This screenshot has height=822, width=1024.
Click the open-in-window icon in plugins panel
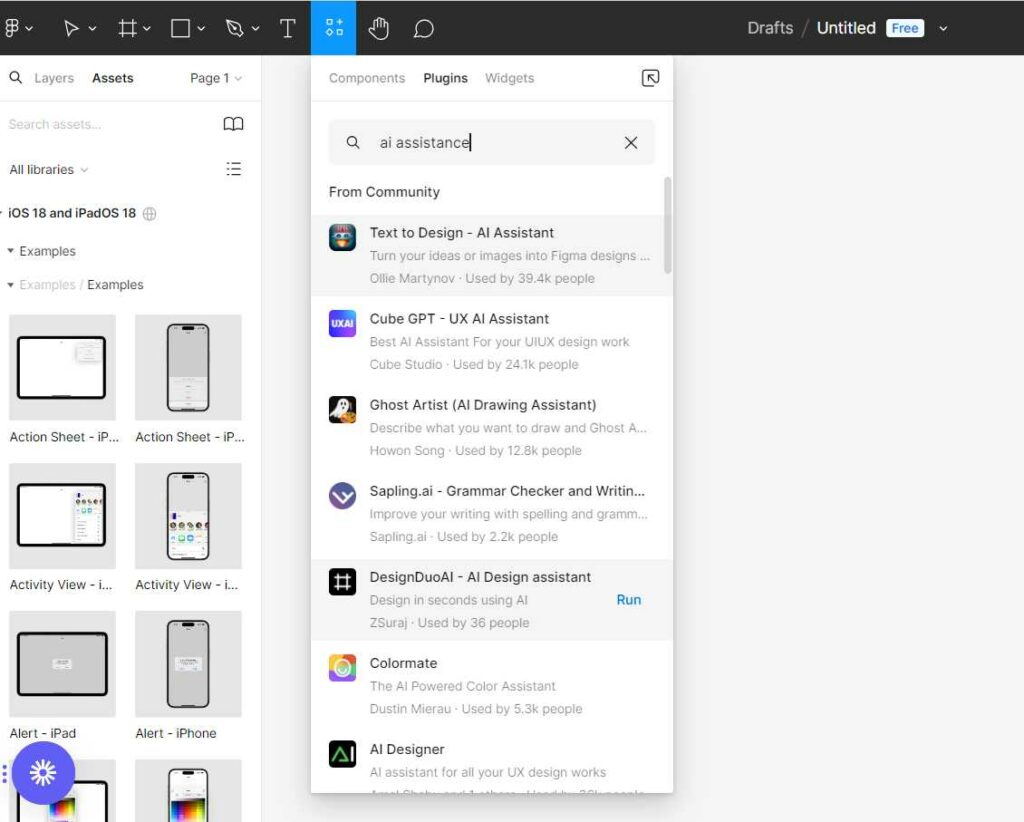[650, 77]
